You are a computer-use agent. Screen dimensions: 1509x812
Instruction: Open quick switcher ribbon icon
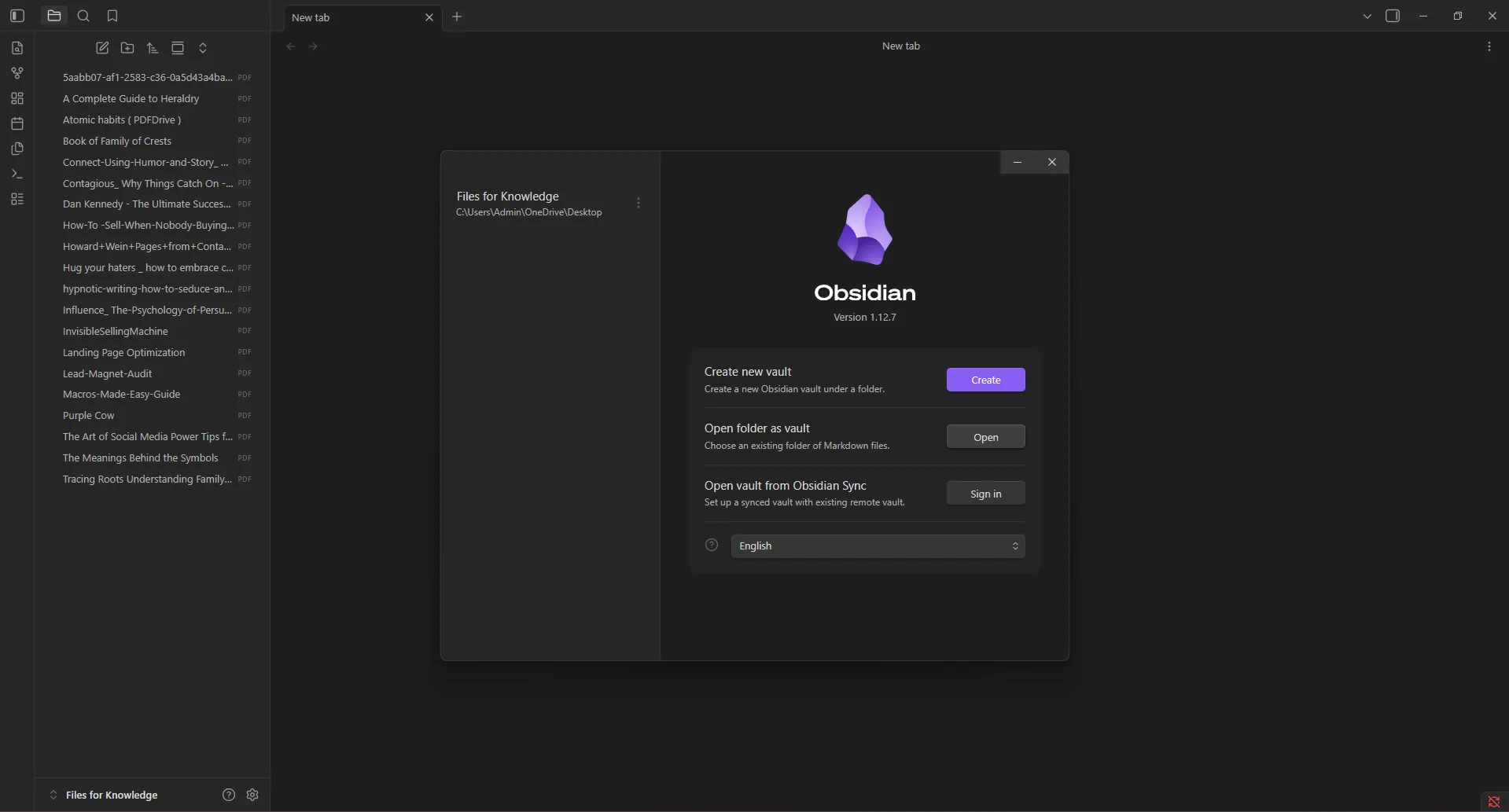pyautogui.click(x=17, y=48)
